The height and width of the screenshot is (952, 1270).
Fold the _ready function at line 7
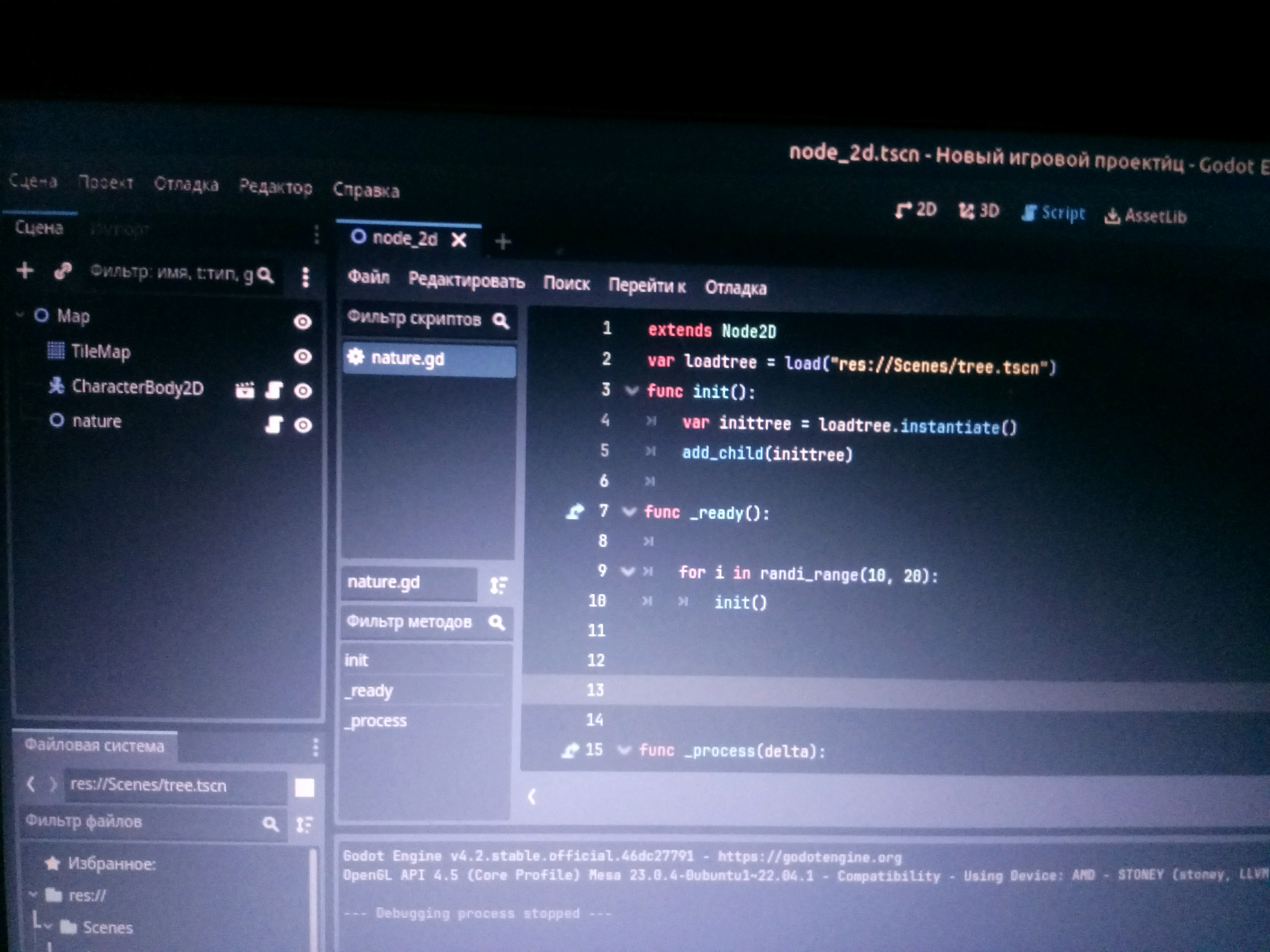tap(629, 511)
